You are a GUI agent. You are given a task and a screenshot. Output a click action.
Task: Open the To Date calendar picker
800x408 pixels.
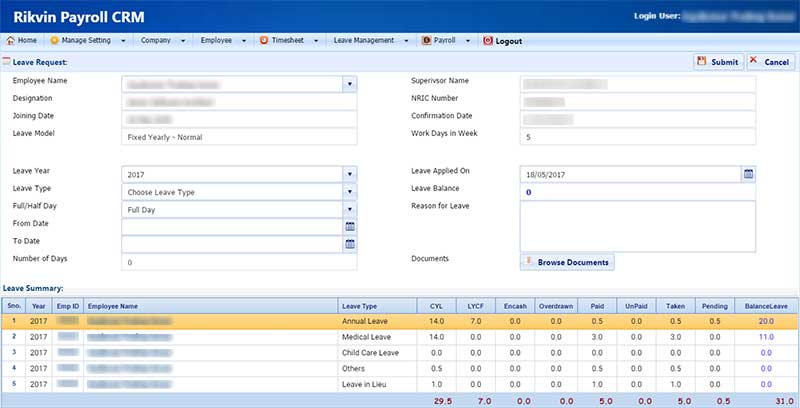(x=350, y=244)
